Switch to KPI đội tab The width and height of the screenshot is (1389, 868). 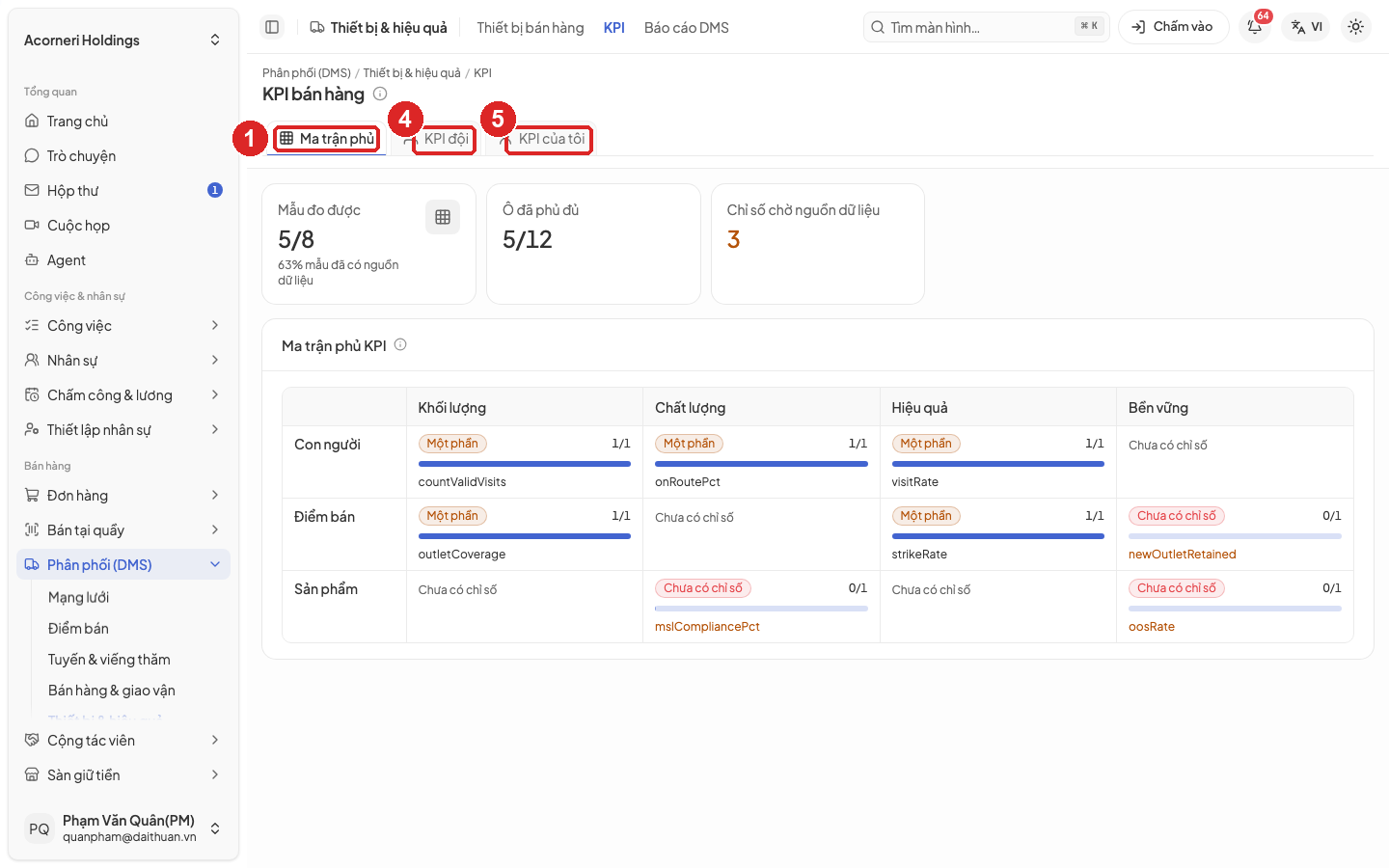[435, 139]
